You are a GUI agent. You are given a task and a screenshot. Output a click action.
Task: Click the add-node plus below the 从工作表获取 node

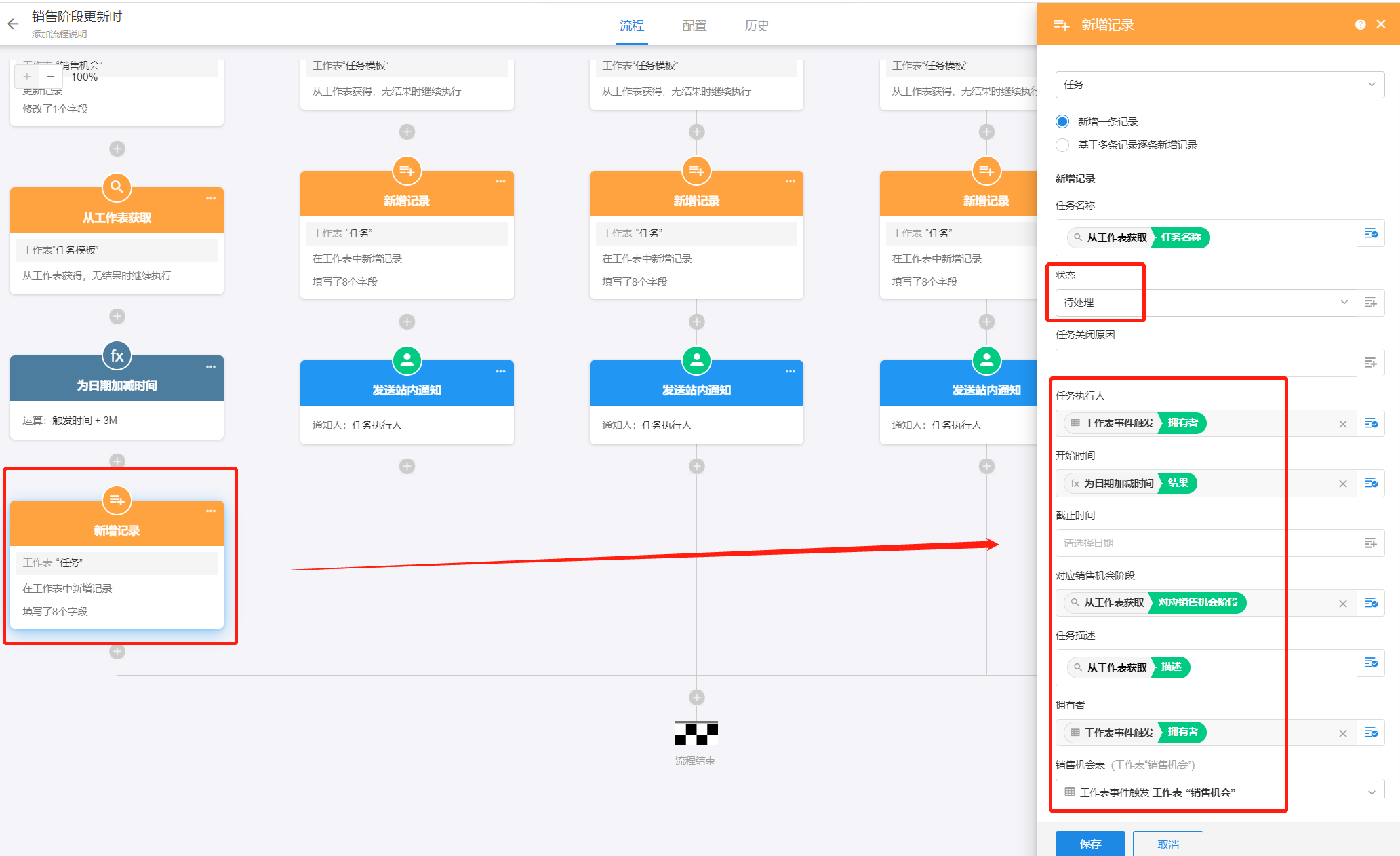[x=117, y=316]
